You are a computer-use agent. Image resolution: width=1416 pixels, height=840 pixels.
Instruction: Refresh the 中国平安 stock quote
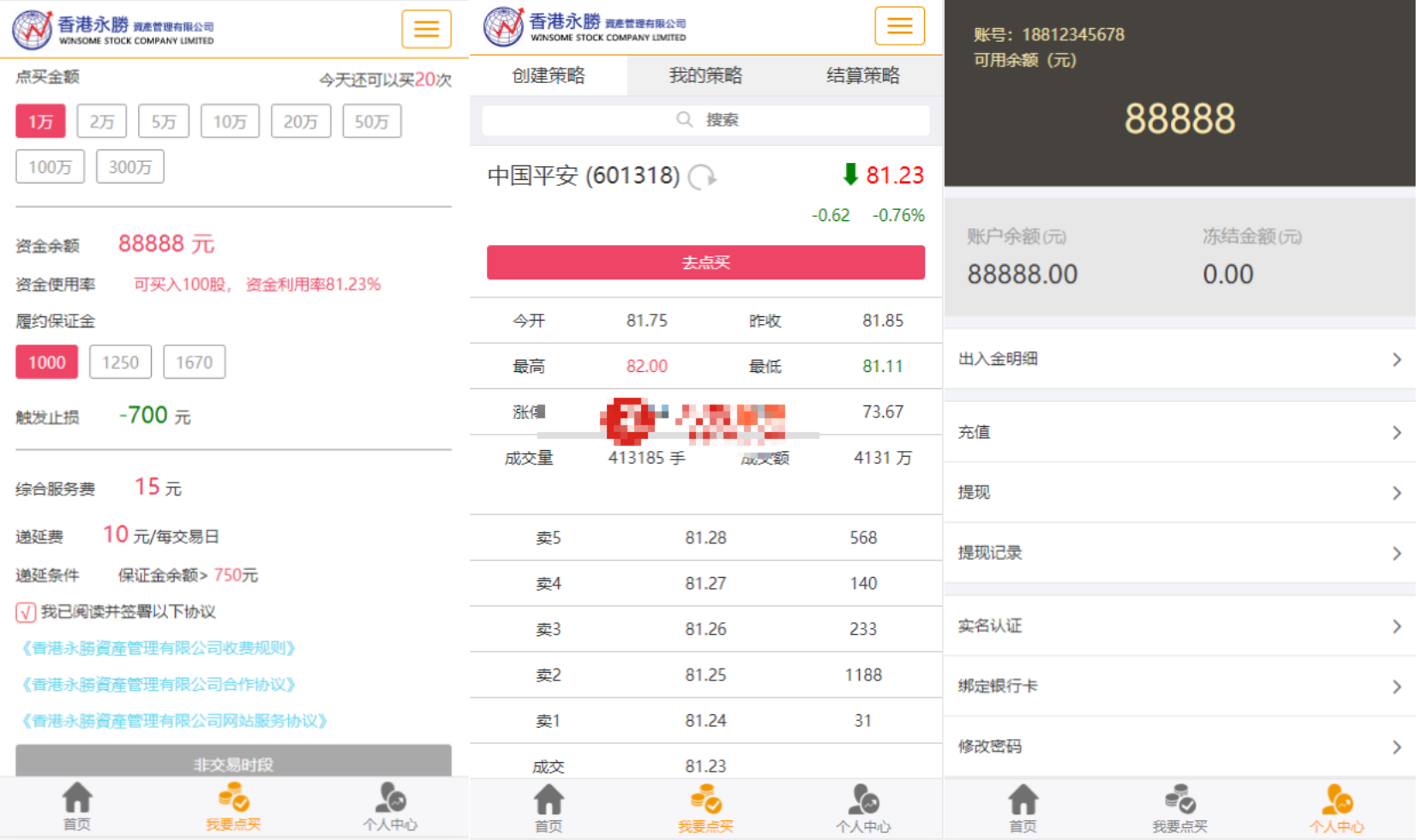701,176
